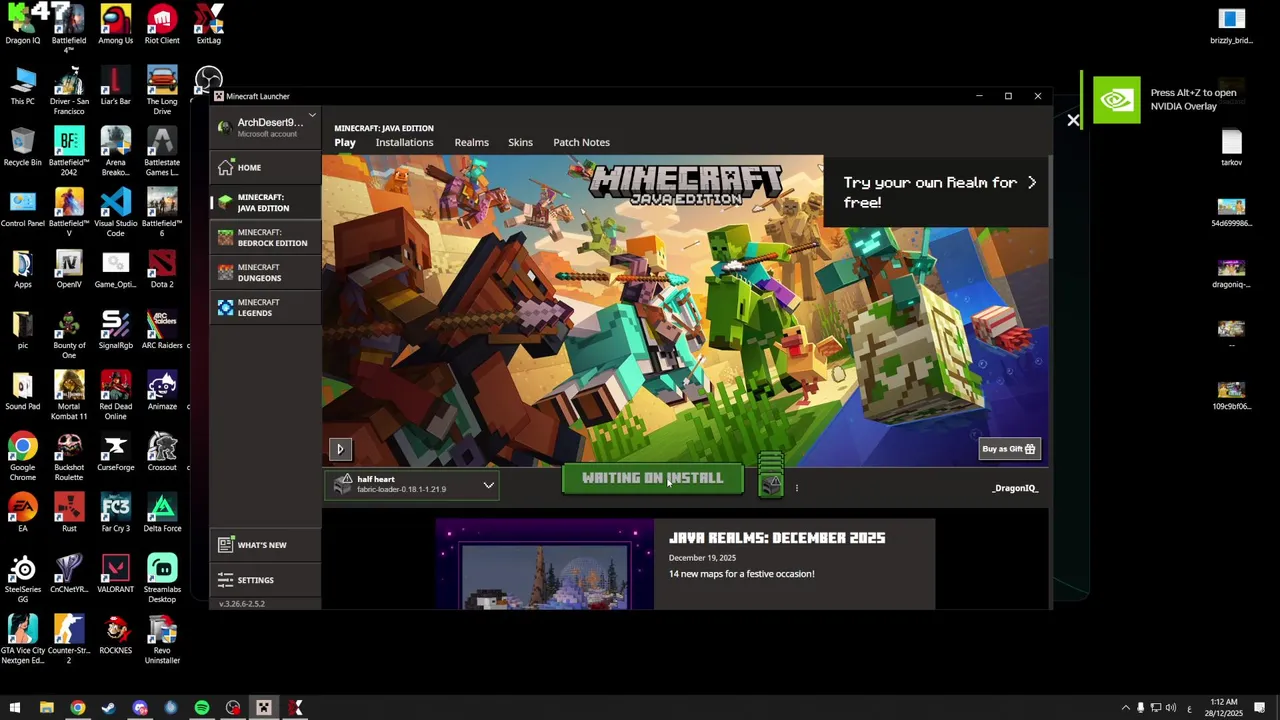Open notification center in taskbar
This screenshot has height=720, width=1280.
pos(1260,708)
